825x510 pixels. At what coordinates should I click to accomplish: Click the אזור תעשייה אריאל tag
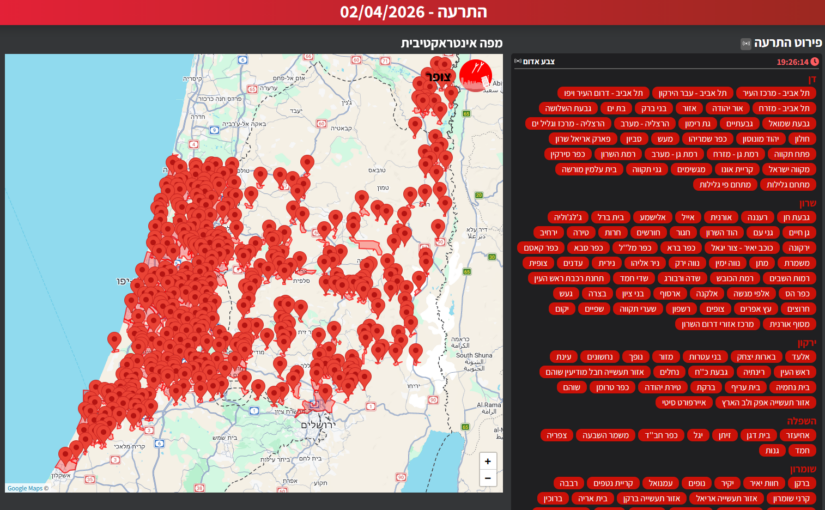726,498
